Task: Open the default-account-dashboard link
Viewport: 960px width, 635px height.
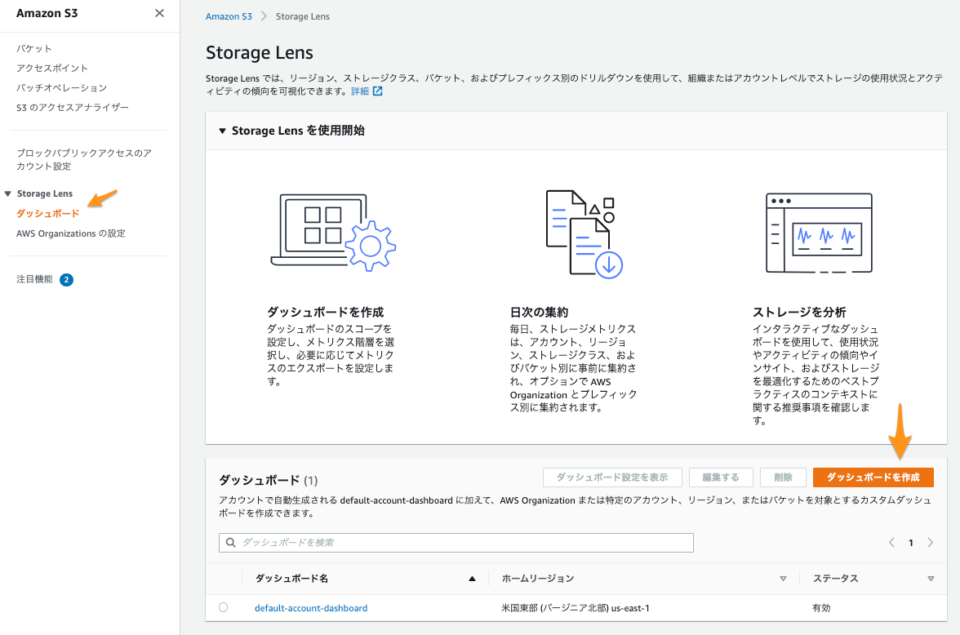Action: (311, 608)
